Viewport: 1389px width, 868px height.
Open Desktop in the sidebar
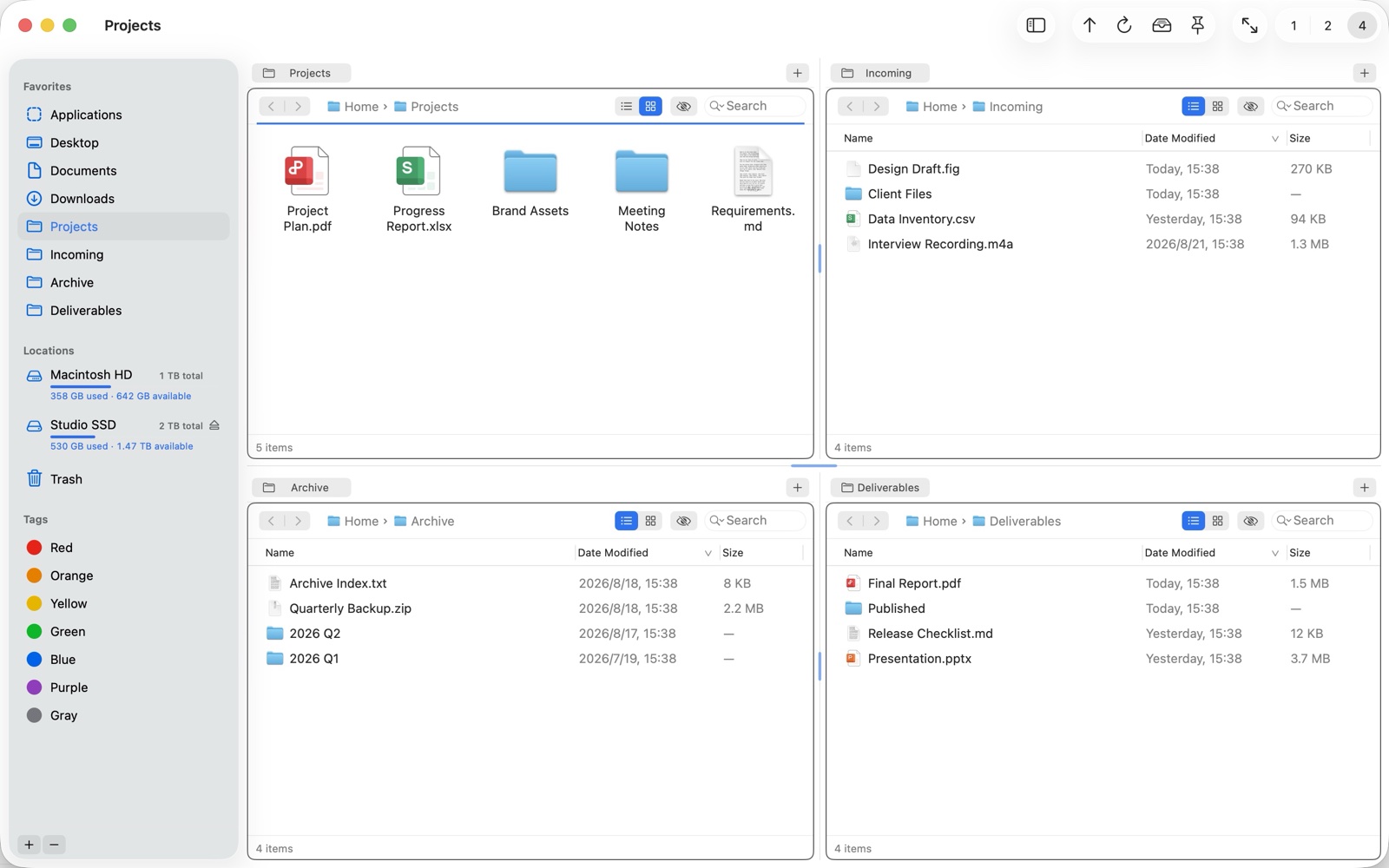[123, 142]
